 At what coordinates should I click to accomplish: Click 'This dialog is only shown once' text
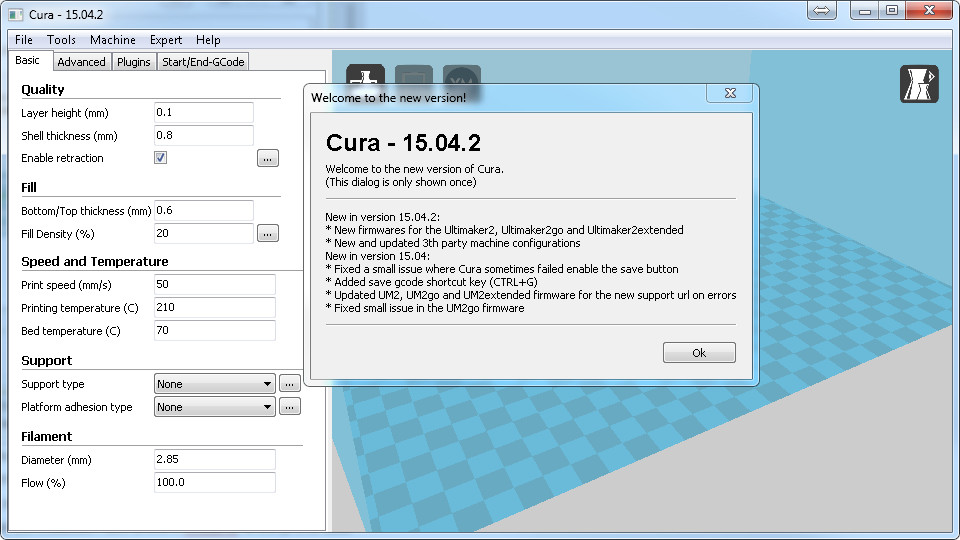click(401, 182)
